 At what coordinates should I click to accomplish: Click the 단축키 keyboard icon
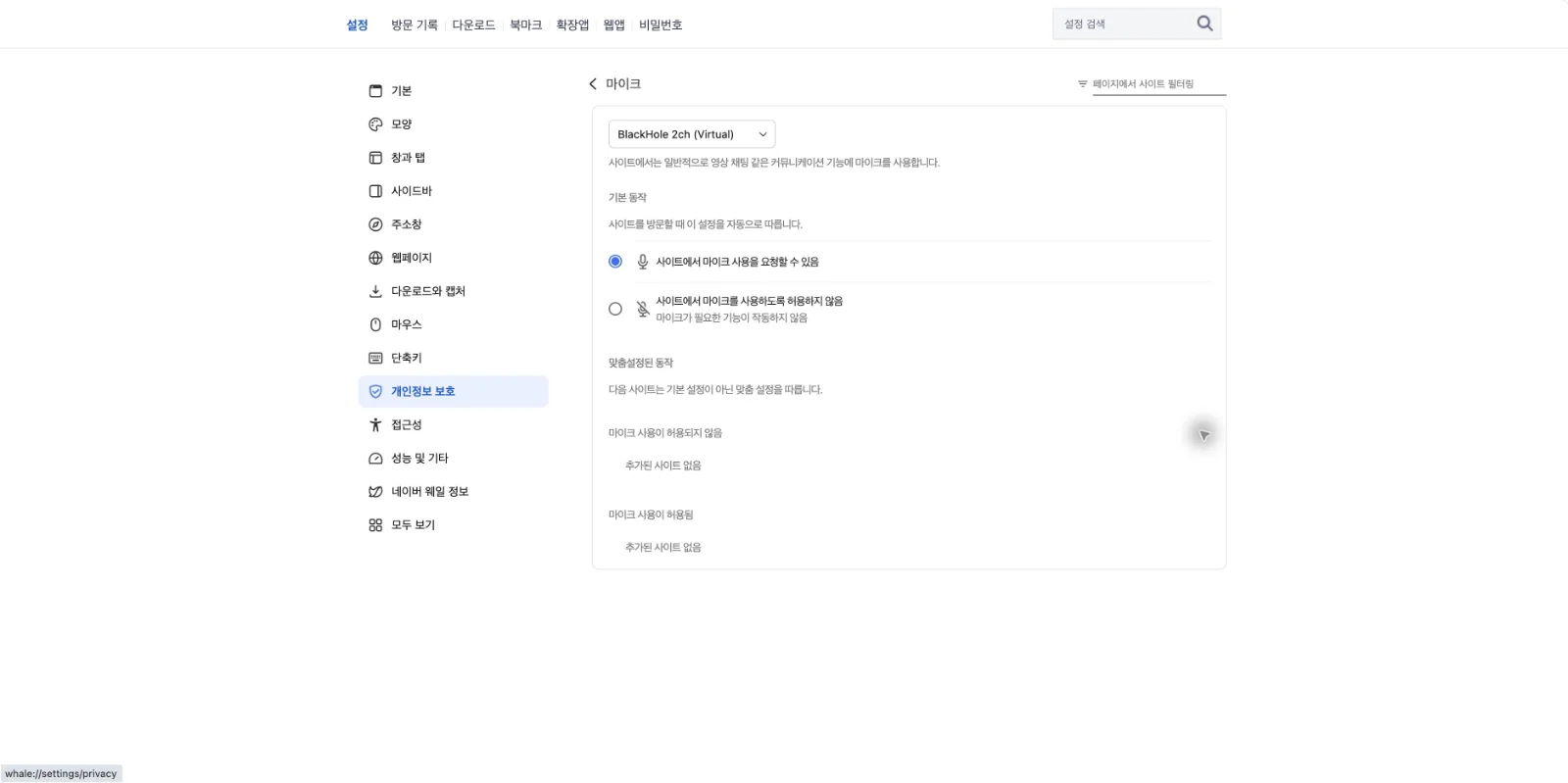click(x=375, y=358)
